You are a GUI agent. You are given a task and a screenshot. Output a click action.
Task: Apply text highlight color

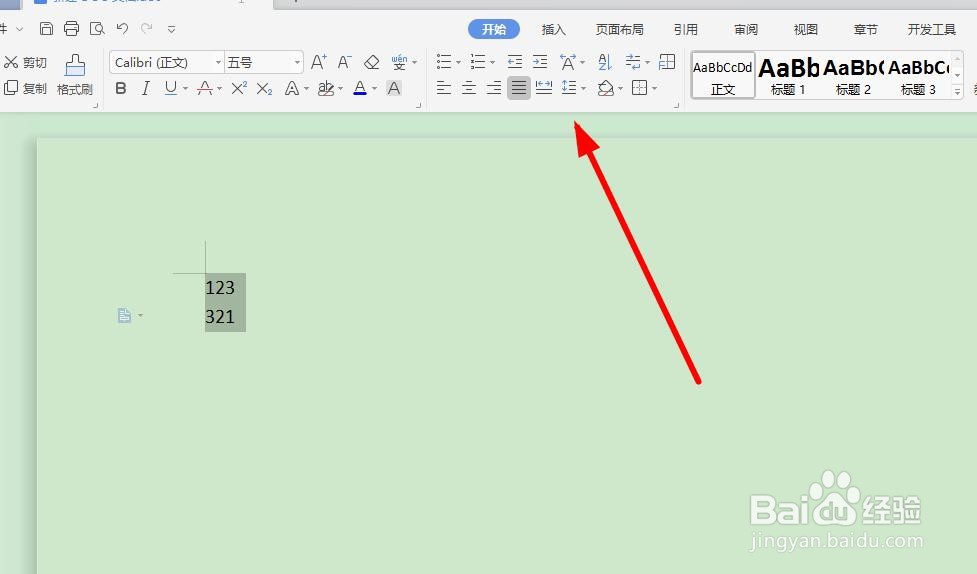(326, 88)
